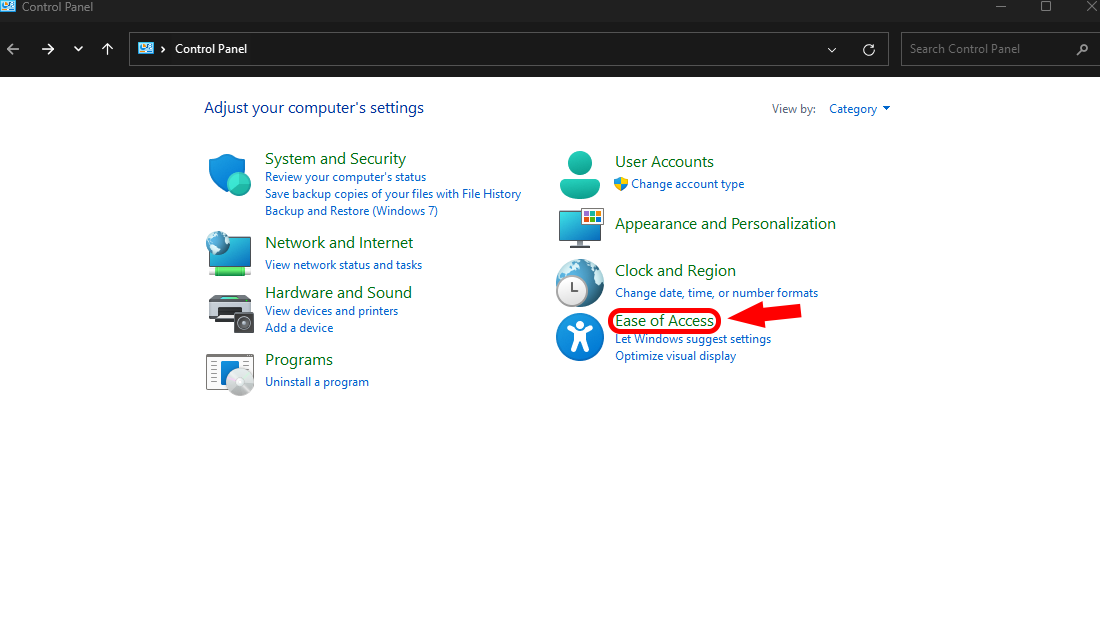Focus the Search Control Panel field

tap(990, 49)
